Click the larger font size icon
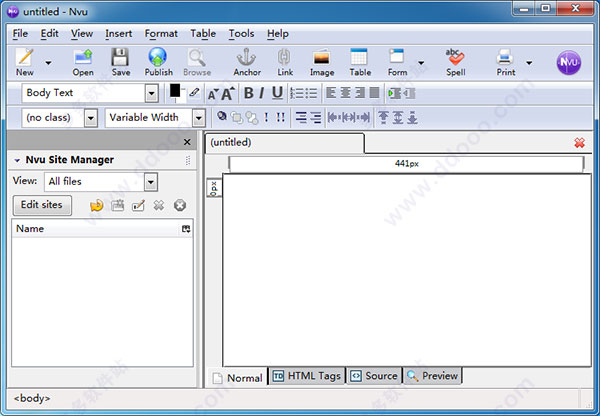Image resolution: width=600 pixels, height=416 pixels. (x=228, y=93)
